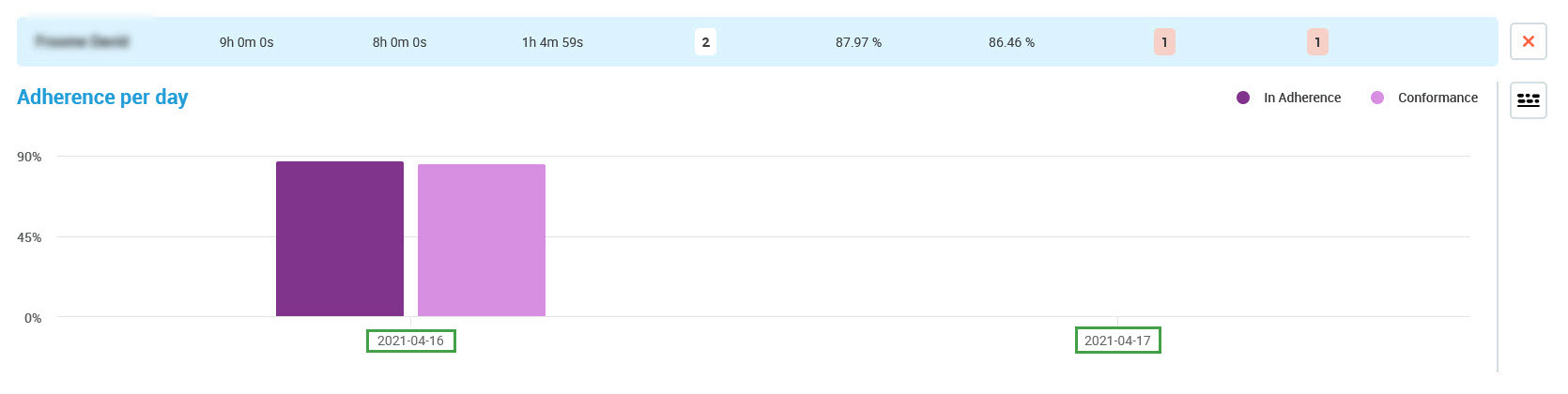Click the 45% y-axis label
Image resolution: width=1568 pixels, height=394 pixels.
click(x=29, y=237)
